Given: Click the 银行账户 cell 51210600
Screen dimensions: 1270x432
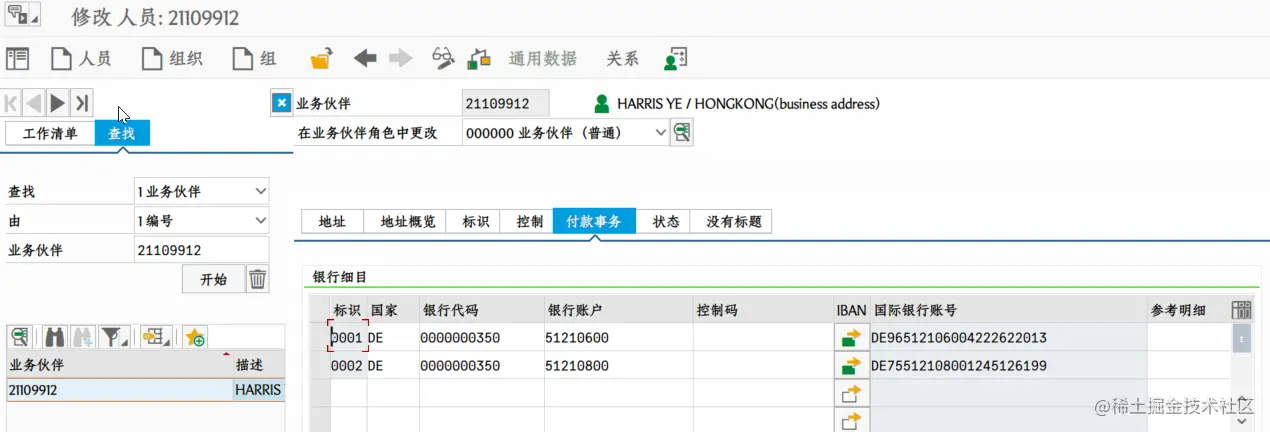Looking at the screenshot, I should (x=618, y=338).
